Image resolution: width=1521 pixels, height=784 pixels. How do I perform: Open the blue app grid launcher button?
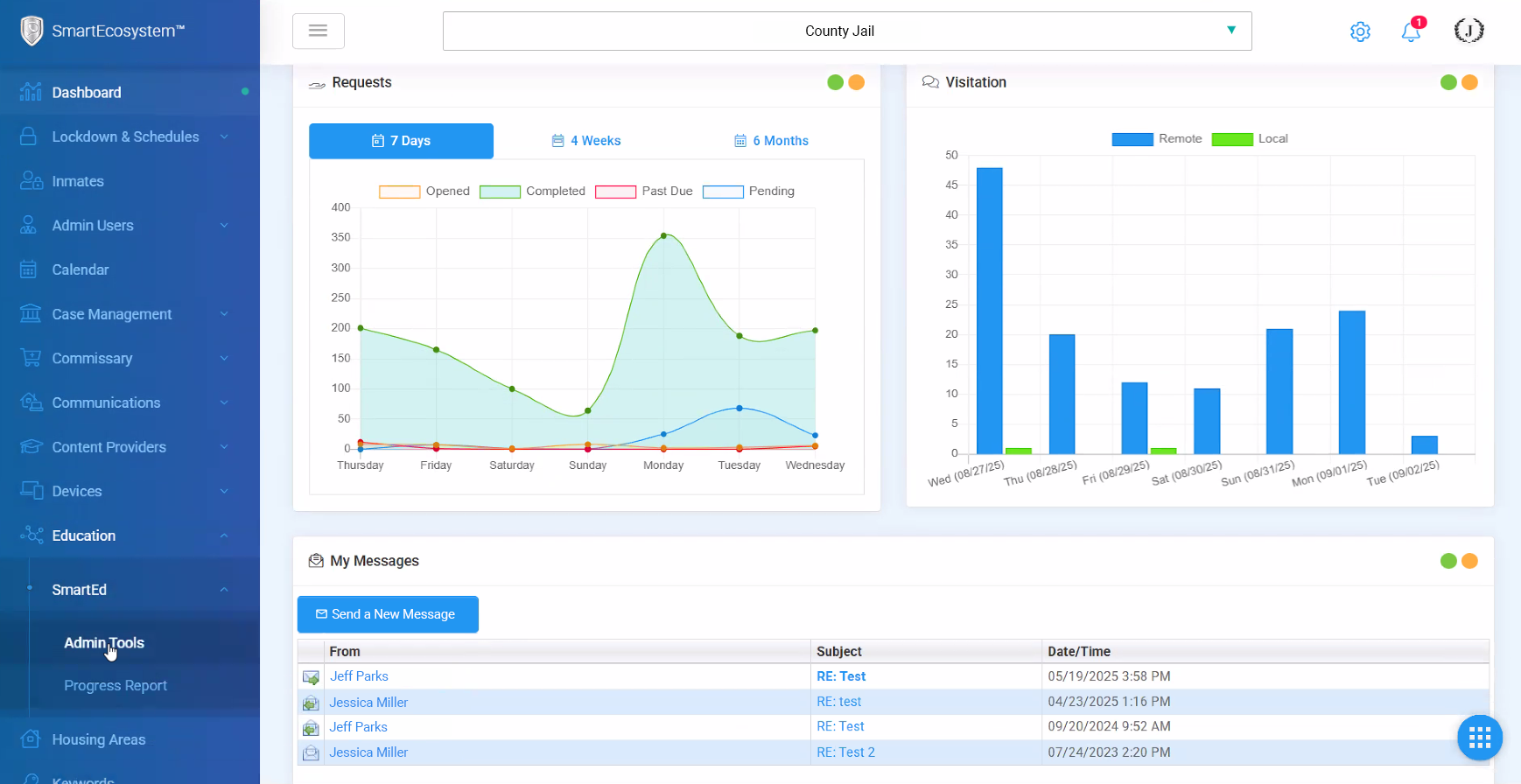1480,738
